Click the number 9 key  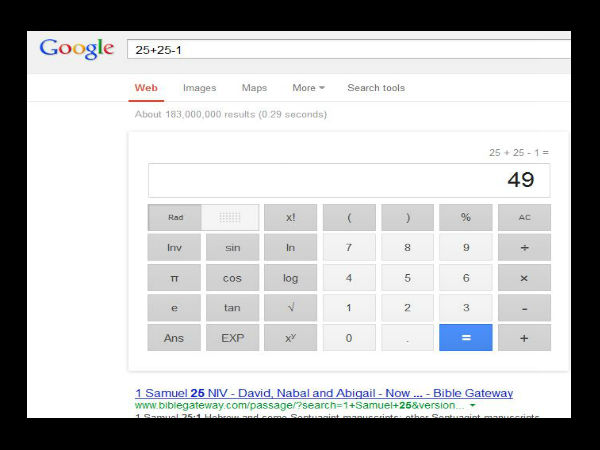(466, 248)
